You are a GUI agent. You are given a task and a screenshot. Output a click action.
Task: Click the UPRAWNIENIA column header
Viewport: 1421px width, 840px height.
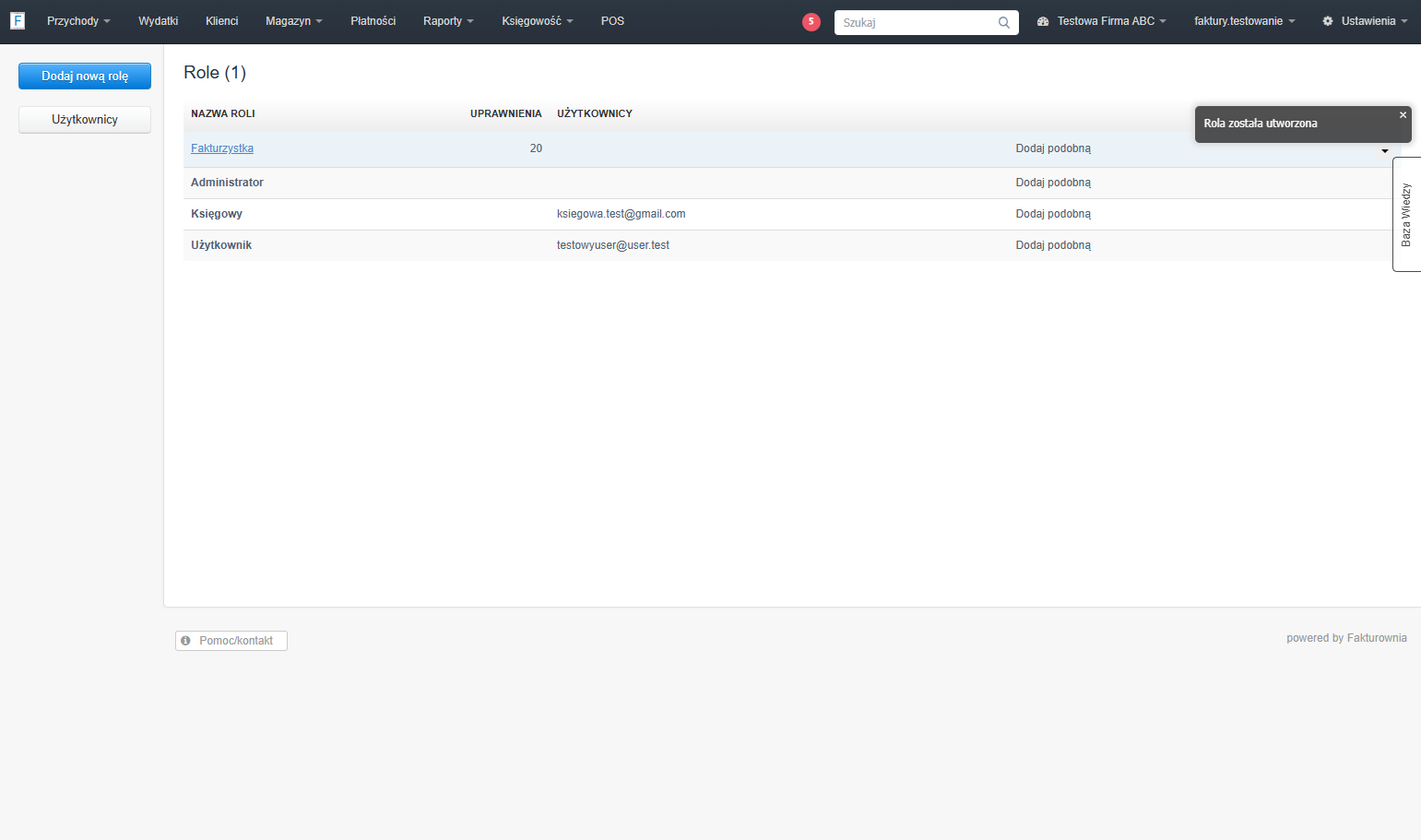point(506,113)
